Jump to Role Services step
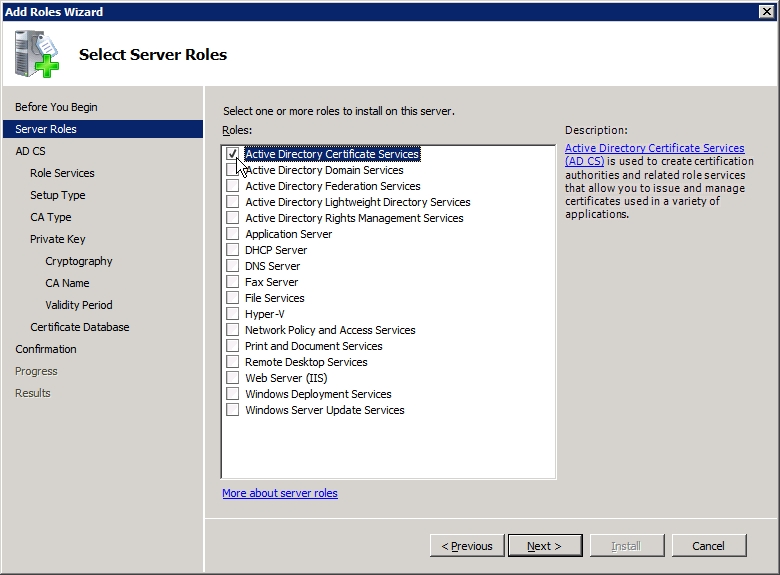This screenshot has width=780, height=575. coord(62,173)
